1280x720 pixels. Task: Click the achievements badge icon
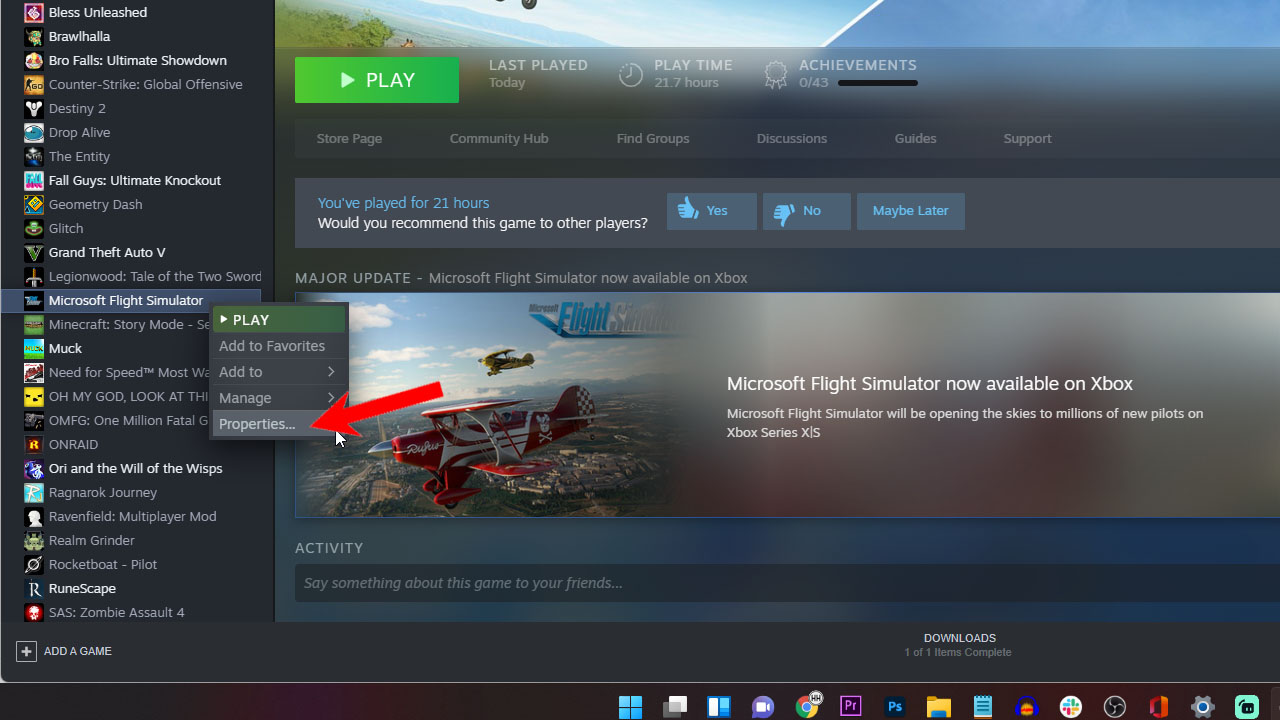click(x=775, y=73)
